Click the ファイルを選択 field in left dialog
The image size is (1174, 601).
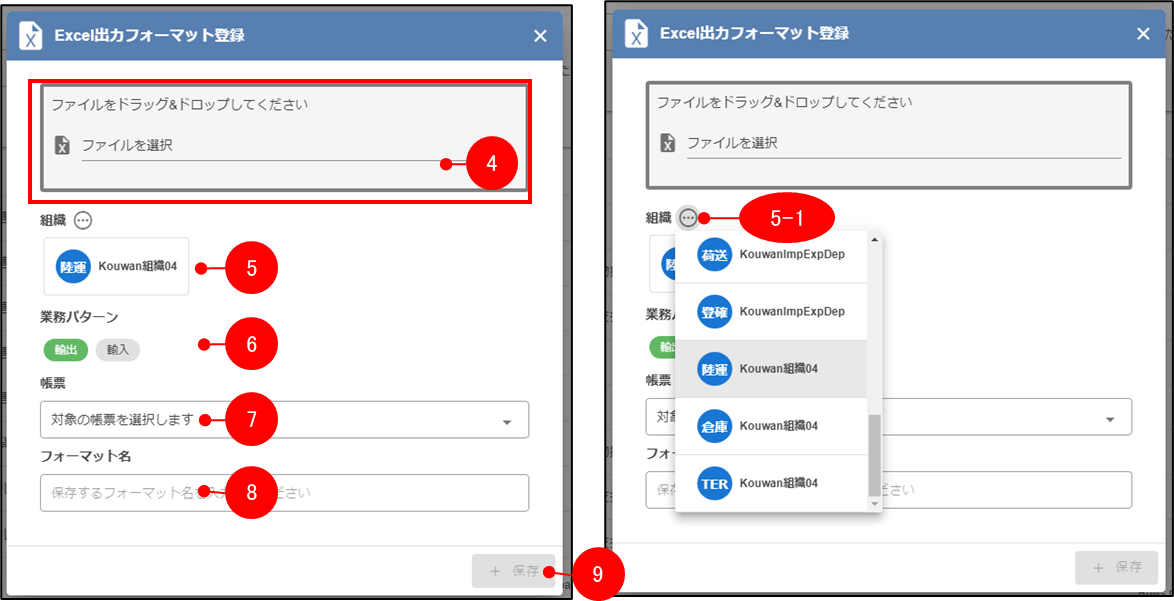click(260, 146)
